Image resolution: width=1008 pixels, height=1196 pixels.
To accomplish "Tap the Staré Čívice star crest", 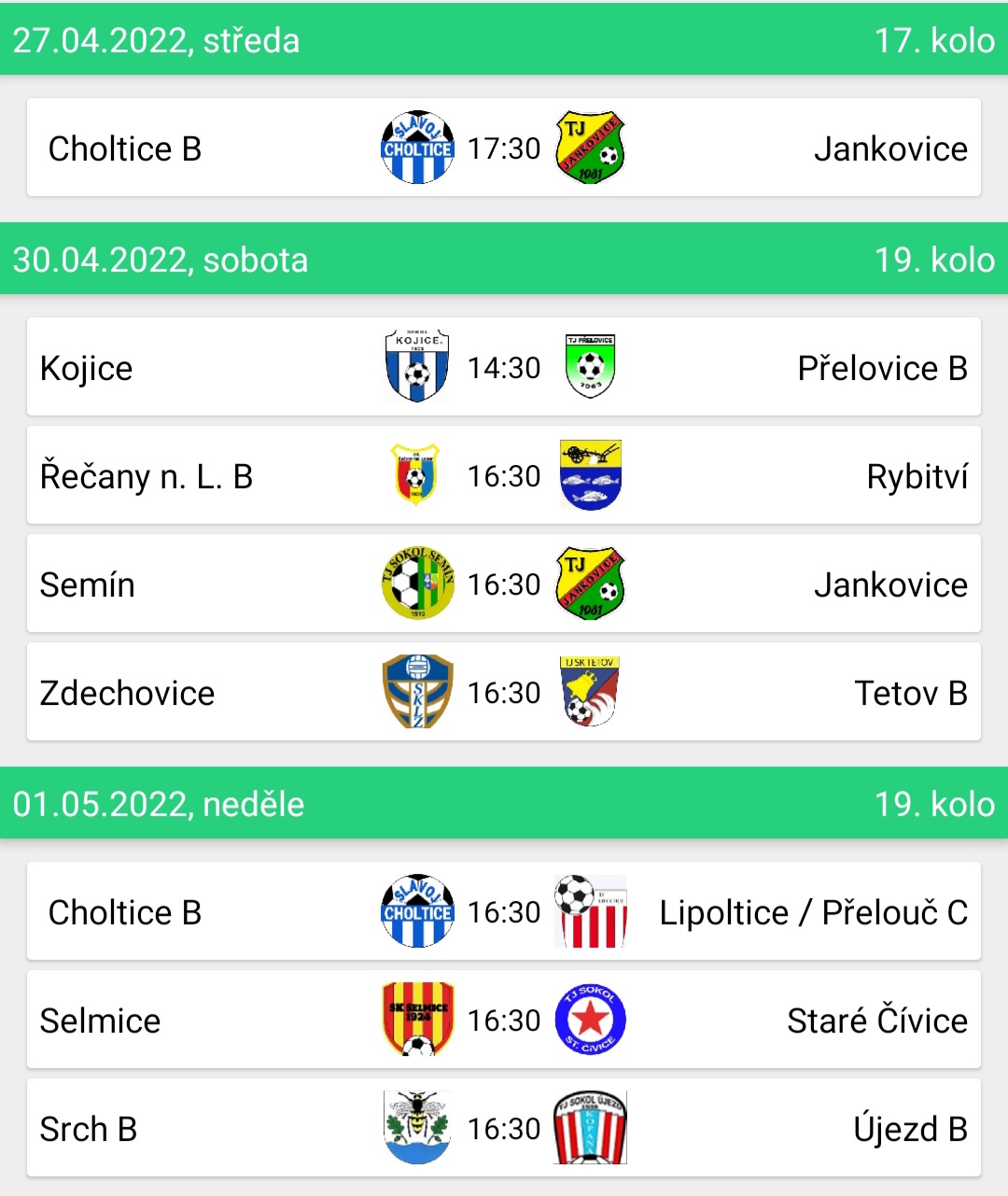I will tap(590, 1020).
